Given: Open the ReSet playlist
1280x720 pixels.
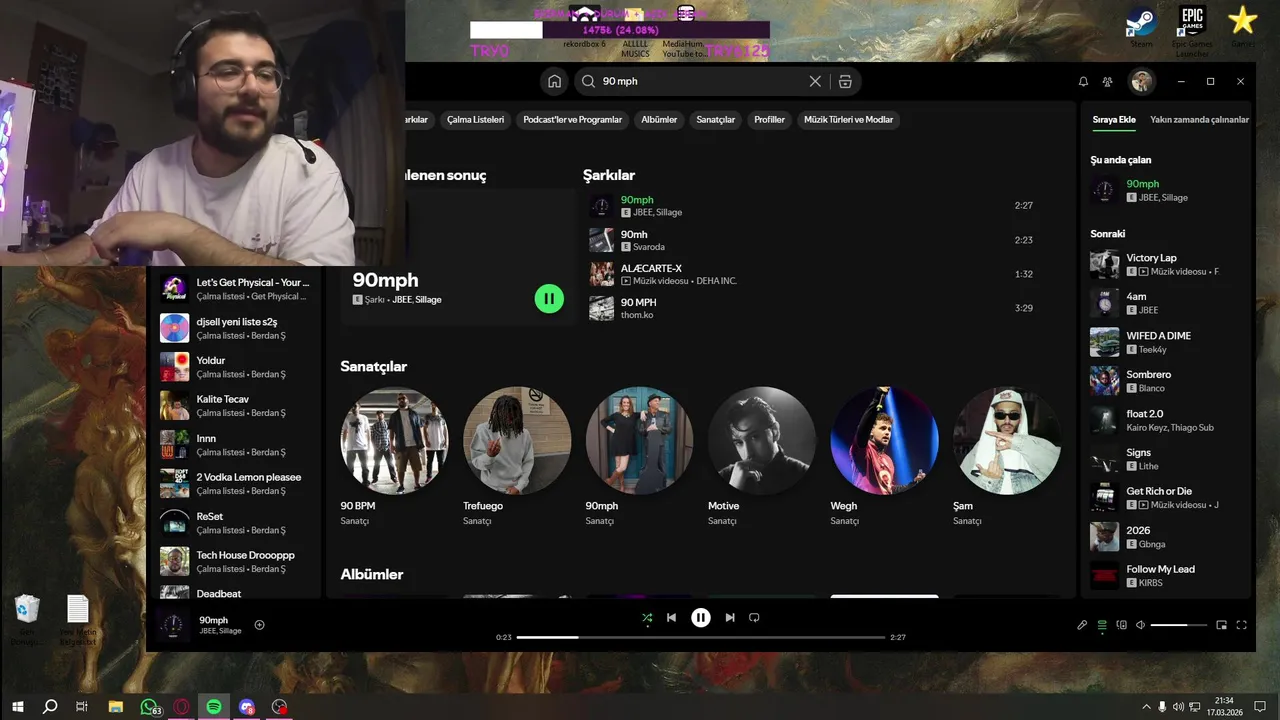Looking at the screenshot, I should pos(235,523).
